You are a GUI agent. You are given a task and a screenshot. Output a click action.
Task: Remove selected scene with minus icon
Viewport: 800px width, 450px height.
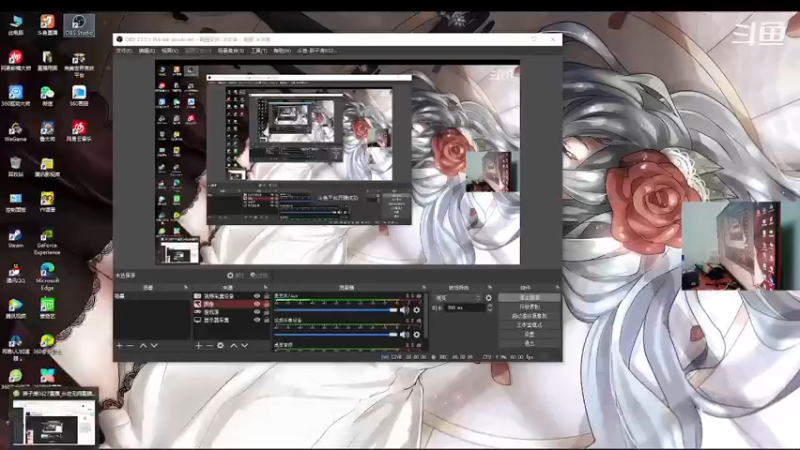(130, 345)
